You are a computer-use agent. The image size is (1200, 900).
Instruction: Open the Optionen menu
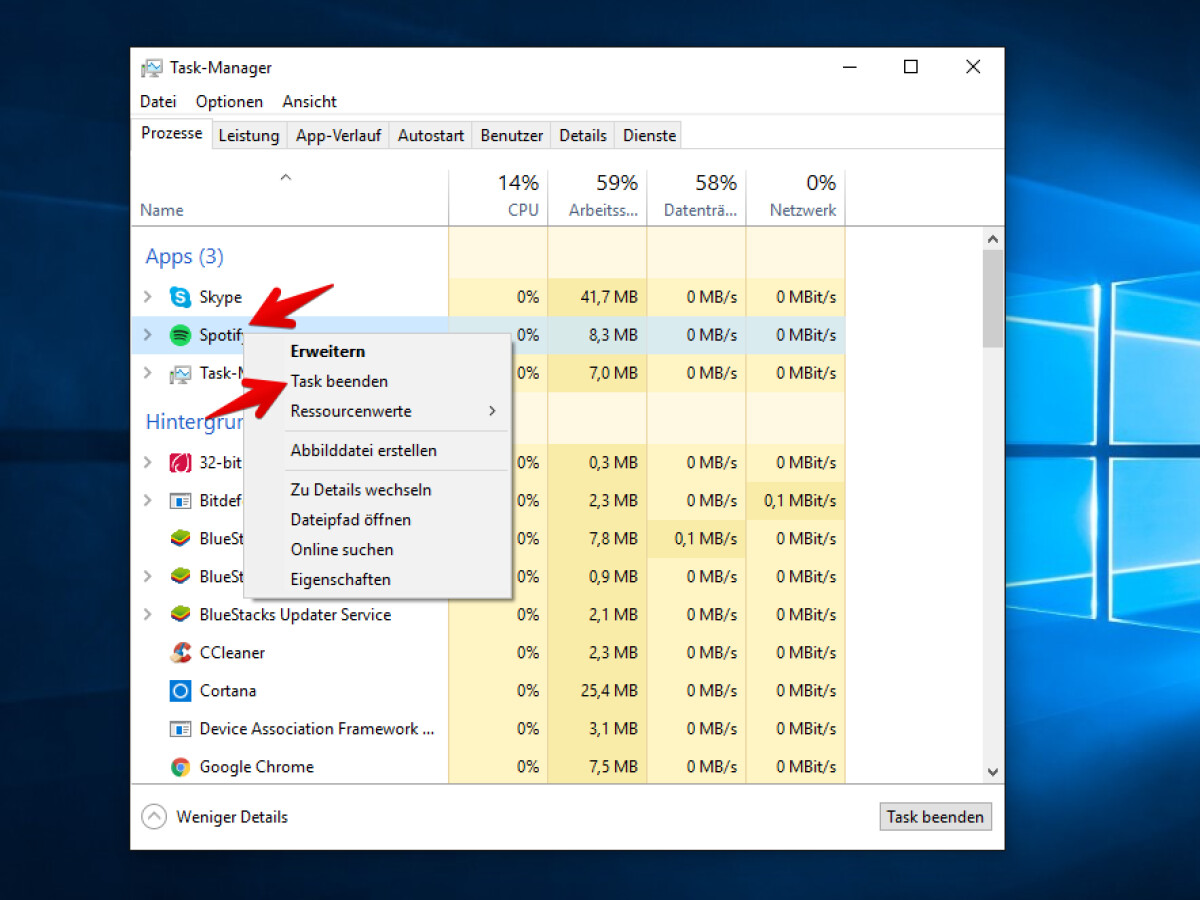(229, 101)
